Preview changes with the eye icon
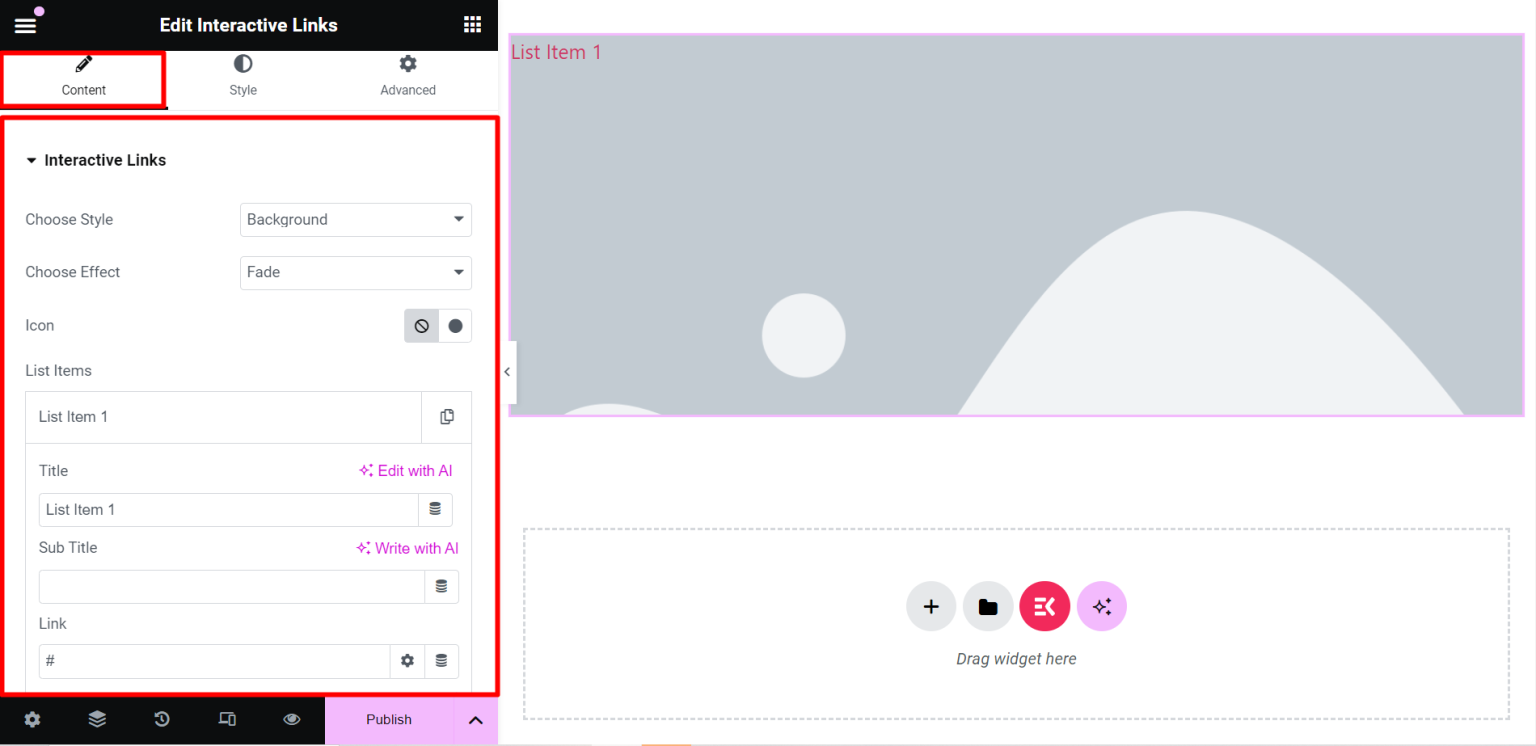 (x=291, y=719)
